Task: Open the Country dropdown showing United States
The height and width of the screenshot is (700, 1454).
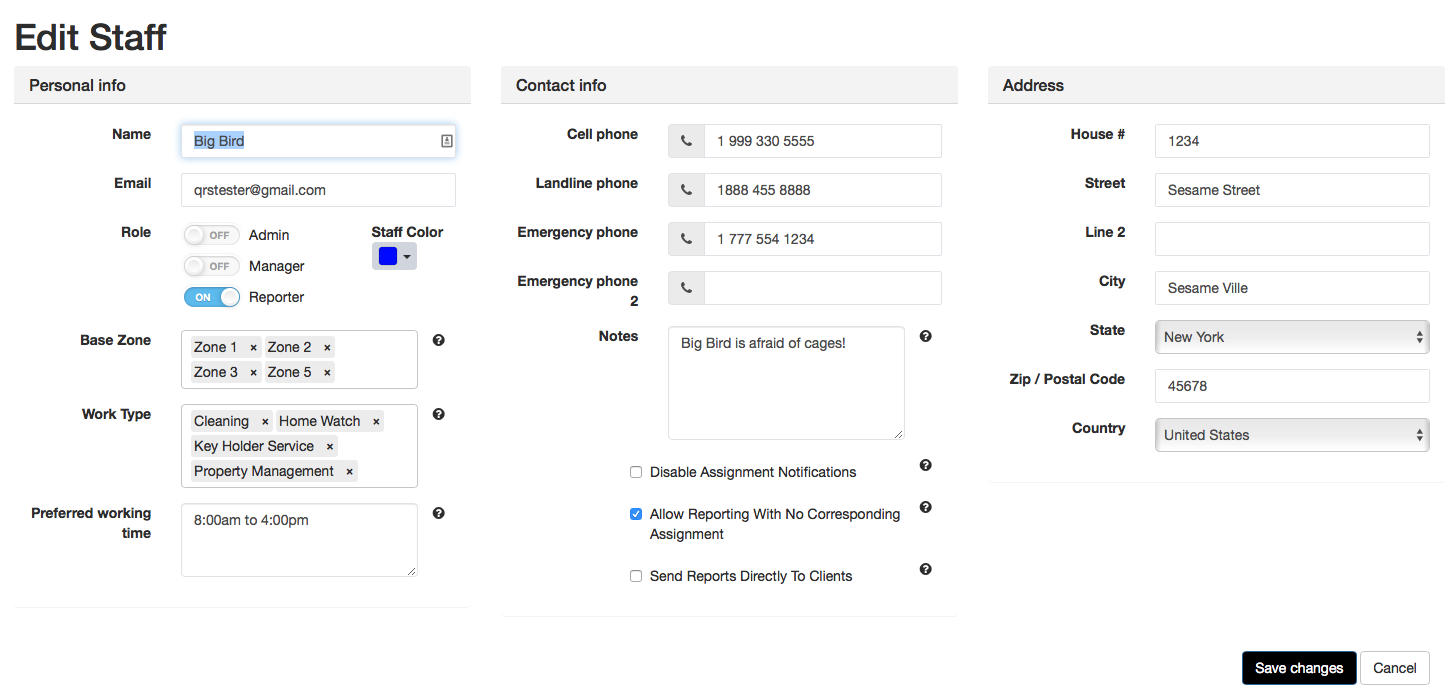Action: pyautogui.click(x=1291, y=435)
